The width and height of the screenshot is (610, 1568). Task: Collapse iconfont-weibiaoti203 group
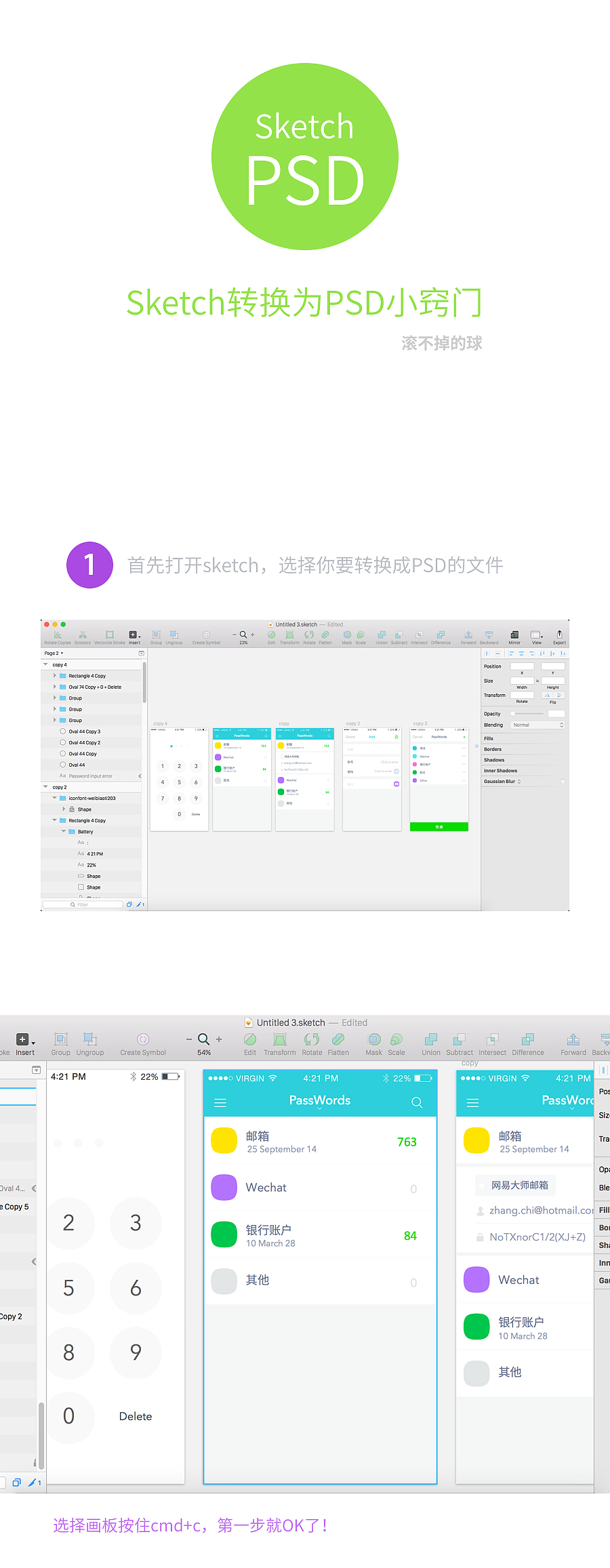pyautogui.click(x=55, y=798)
